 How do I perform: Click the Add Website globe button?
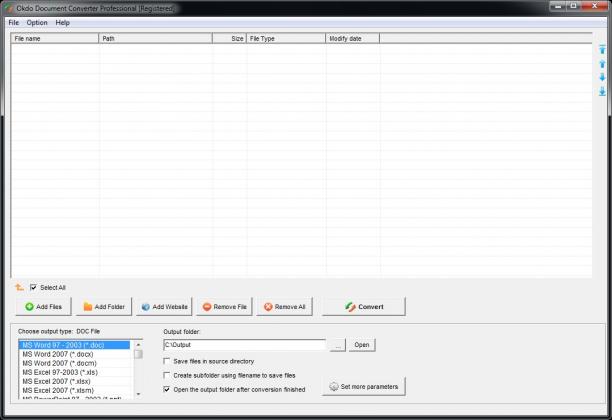(x=164, y=307)
